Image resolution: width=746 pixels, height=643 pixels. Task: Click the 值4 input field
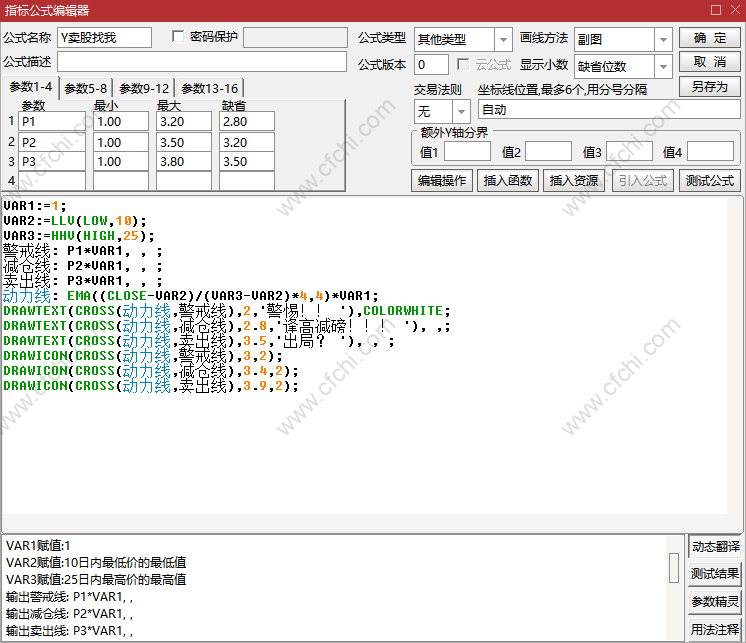(x=710, y=152)
